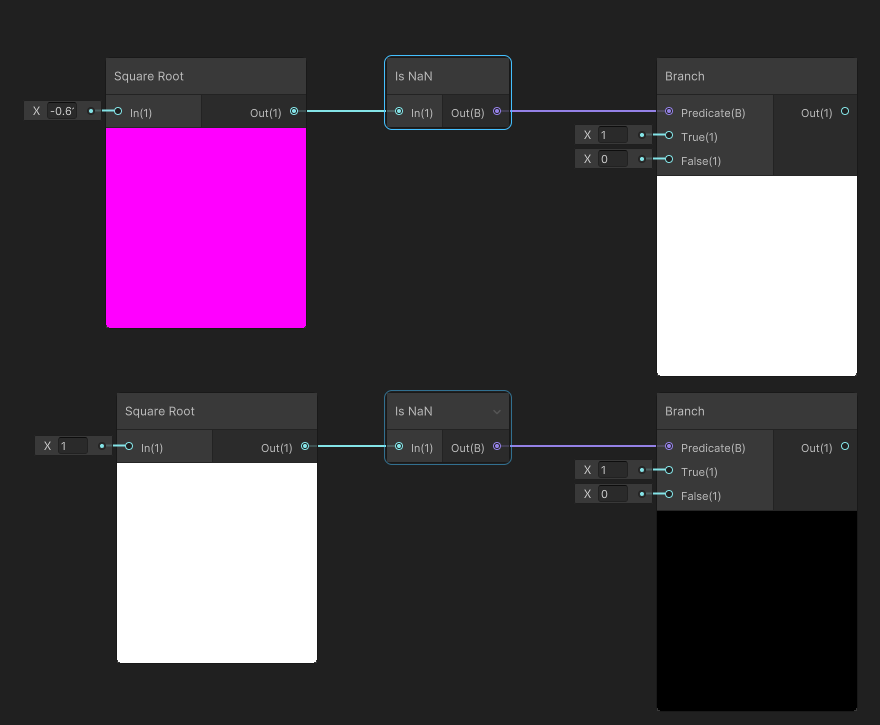Viewport: 880px width, 725px height.
Task: Select the cyan edge from lower Square Root
Action: (x=351, y=446)
